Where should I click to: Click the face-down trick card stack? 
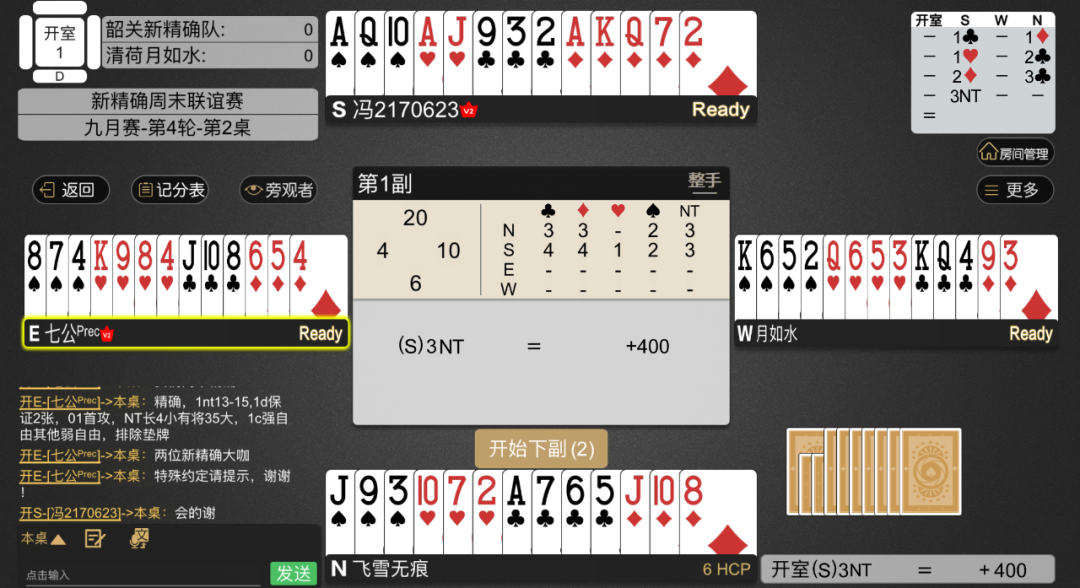pyautogui.click(x=873, y=472)
